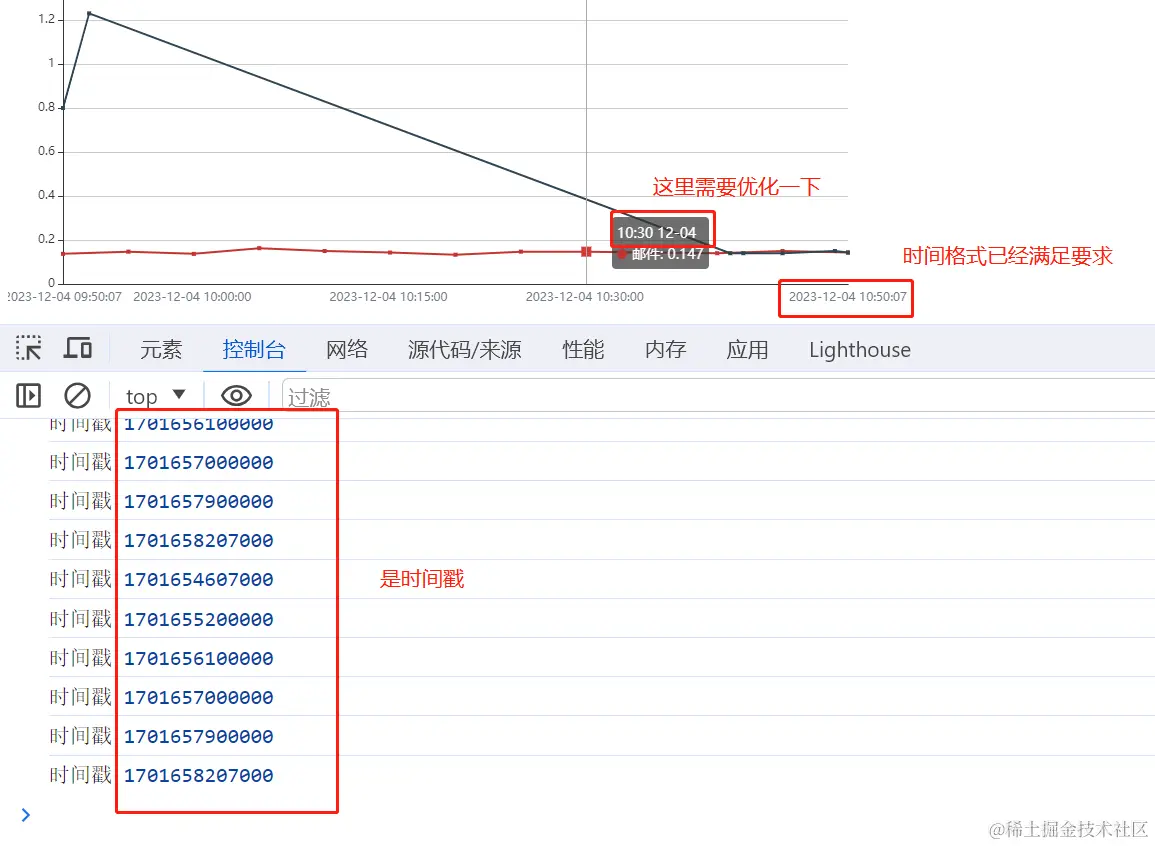Select x-axis label 2023-12-04 10:30:00

[x=584, y=297]
